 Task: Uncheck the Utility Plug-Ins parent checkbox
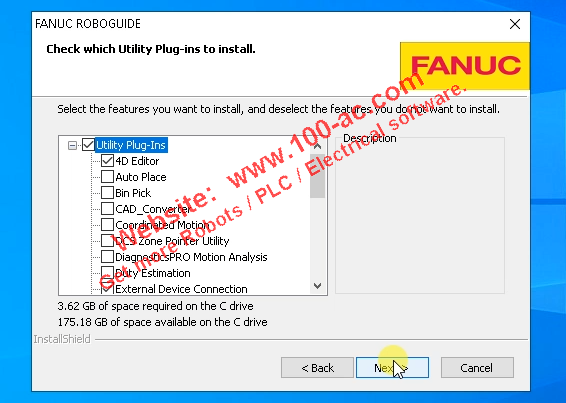(88, 145)
